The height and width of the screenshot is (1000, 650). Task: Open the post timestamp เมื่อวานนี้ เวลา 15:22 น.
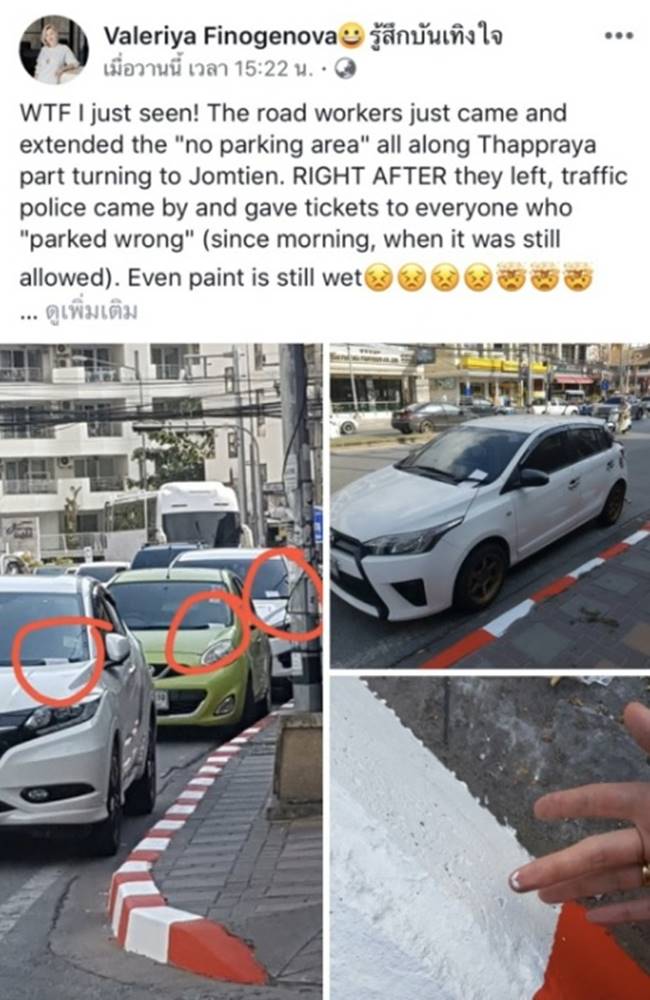[209, 68]
